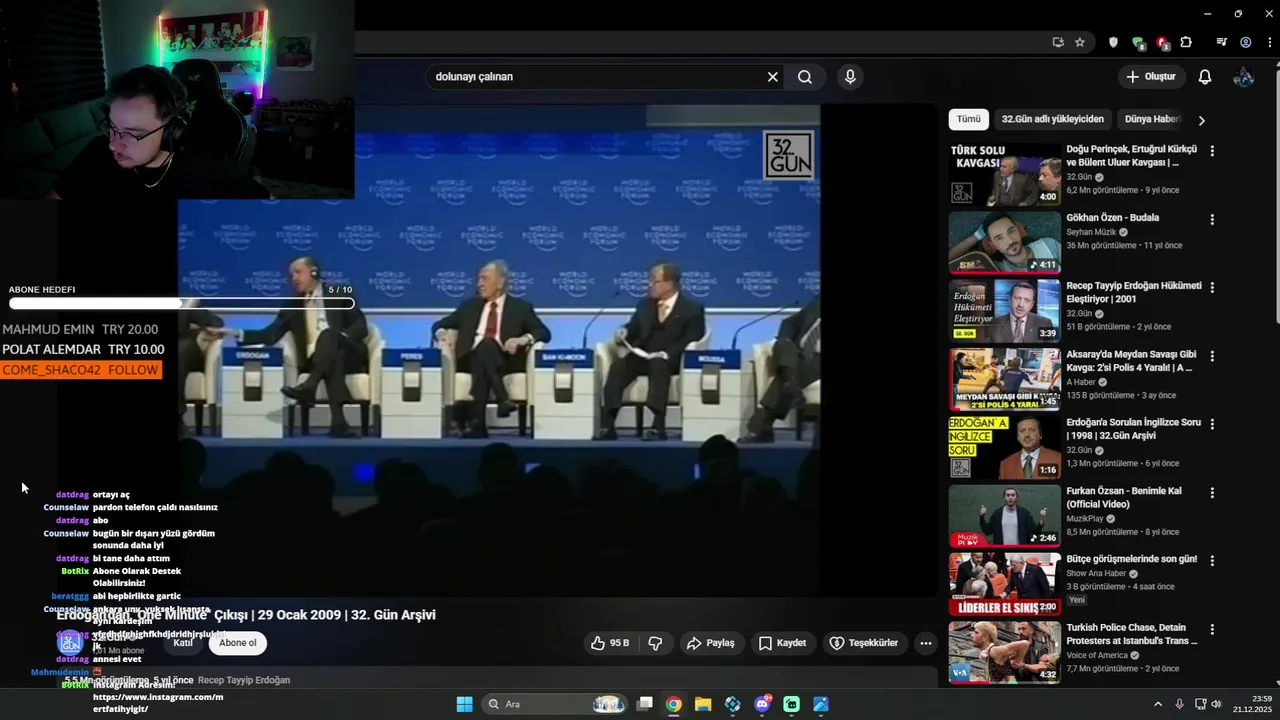This screenshot has height=720, width=1280.
Task: Open the green app icon on taskbar
Action: click(x=791, y=704)
